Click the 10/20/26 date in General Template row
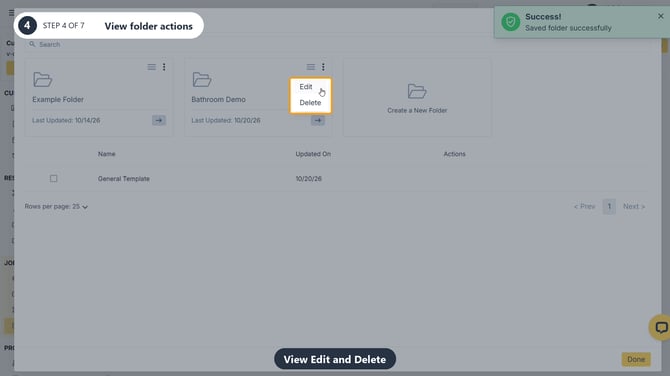Image resolution: width=670 pixels, height=376 pixels. (309, 179)
